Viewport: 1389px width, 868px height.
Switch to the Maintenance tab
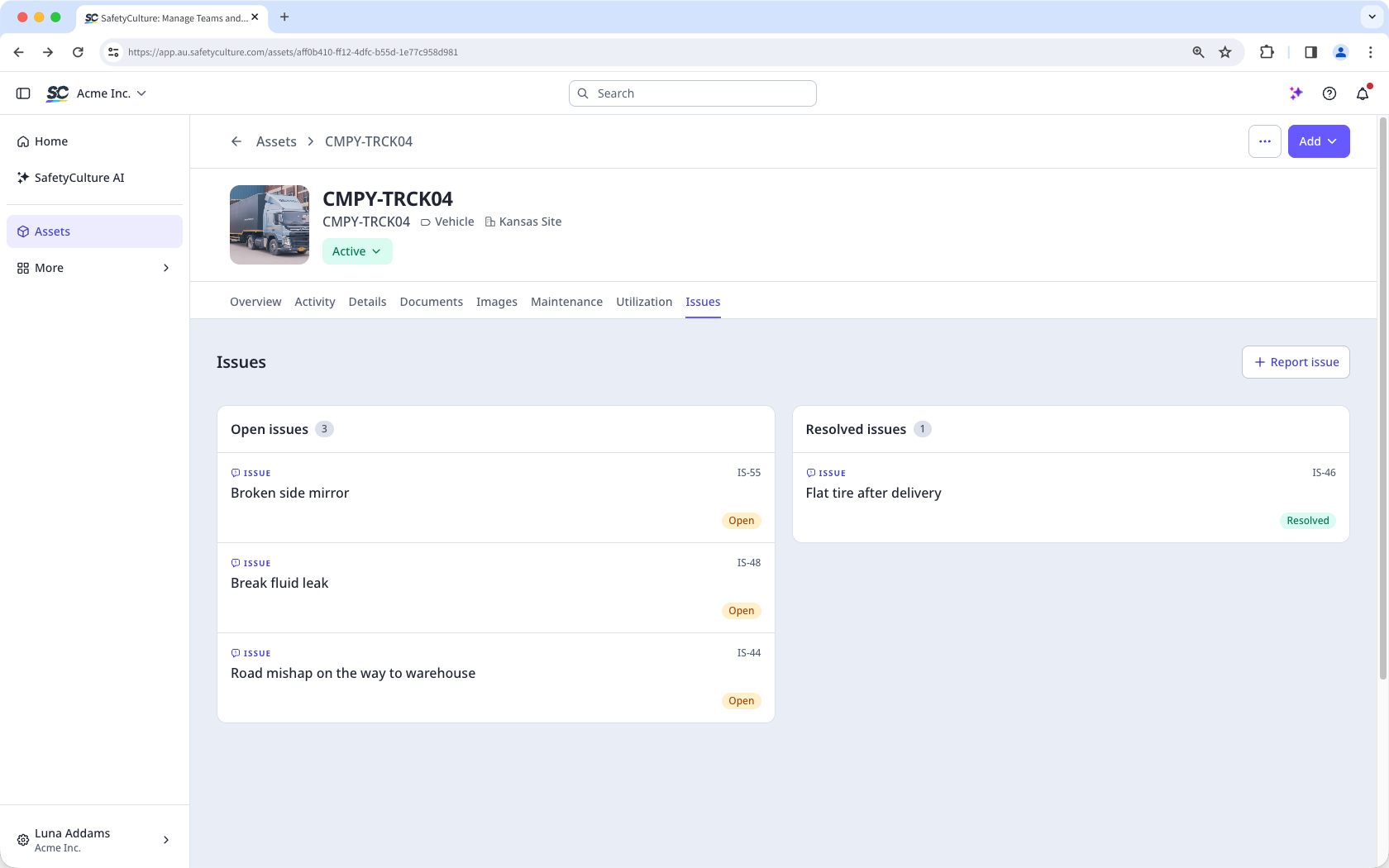tap(566, 302)
